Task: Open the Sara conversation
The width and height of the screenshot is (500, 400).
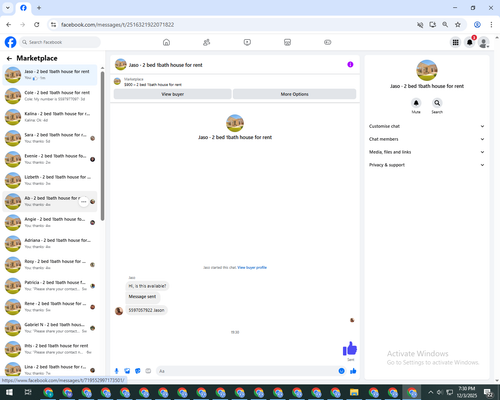Action: coord(50,138)
